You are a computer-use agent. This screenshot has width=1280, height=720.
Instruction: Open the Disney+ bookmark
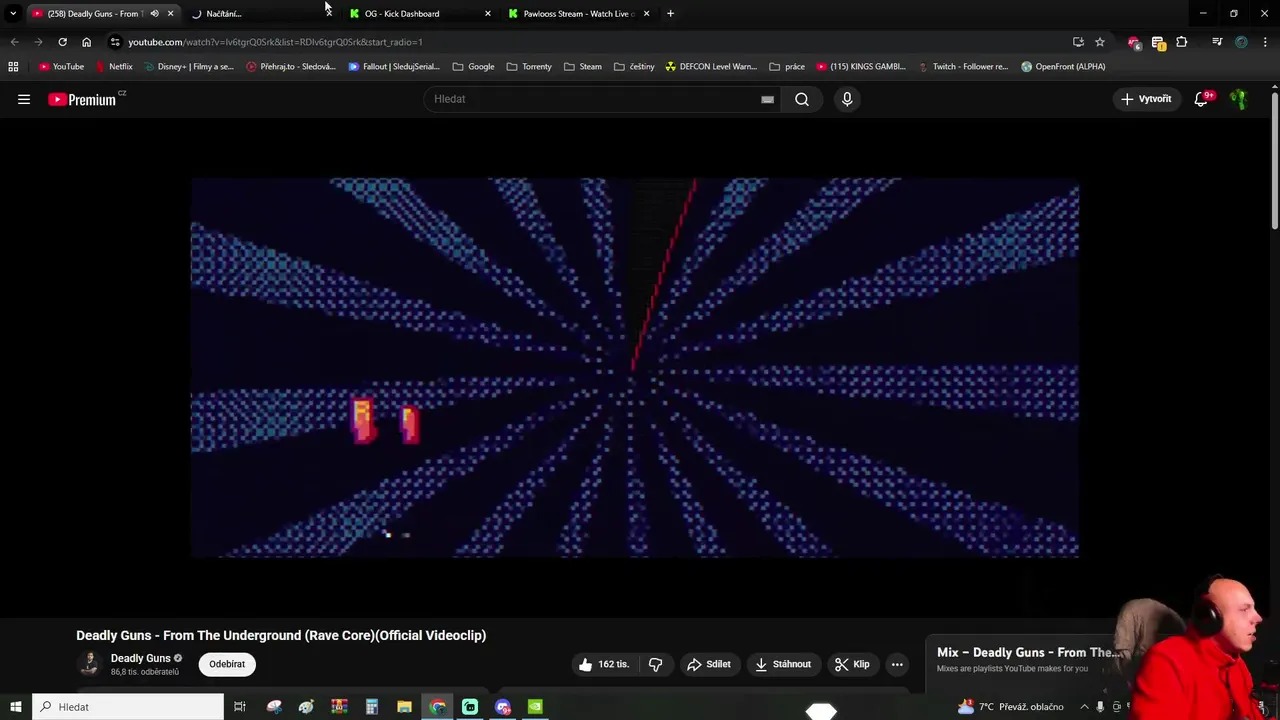pos(189,67)
